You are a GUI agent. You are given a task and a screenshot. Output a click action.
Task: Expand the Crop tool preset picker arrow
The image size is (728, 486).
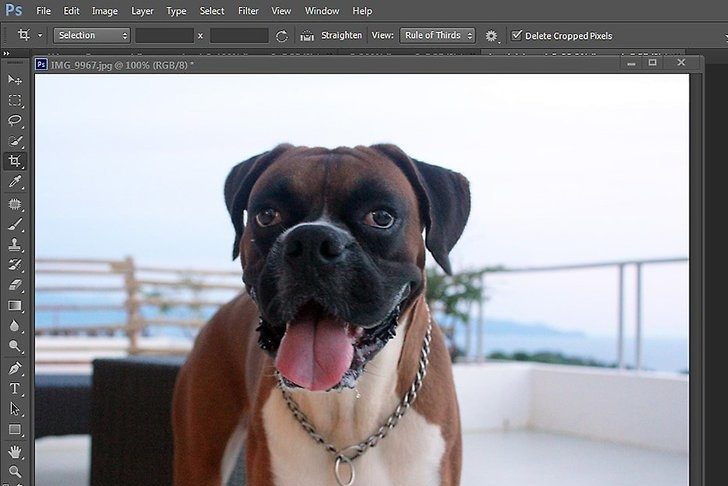coord(40,35)
